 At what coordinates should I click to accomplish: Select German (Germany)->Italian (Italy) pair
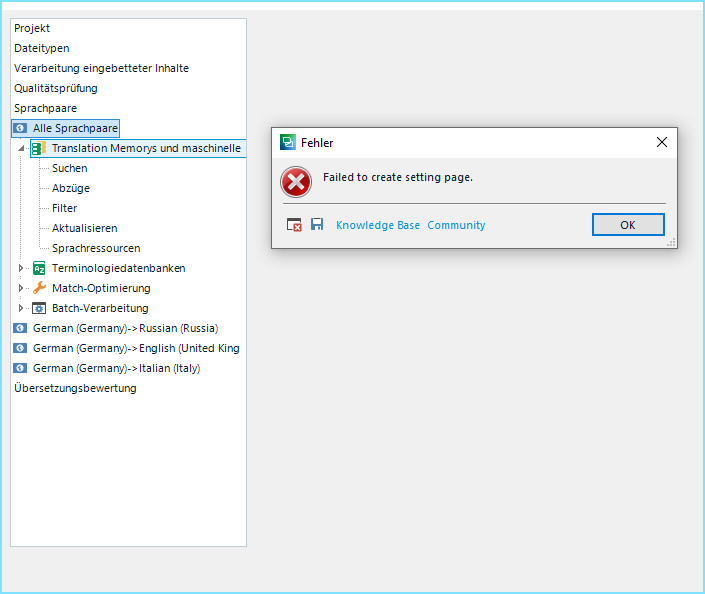pyautogui.click(x=116, y=368)
